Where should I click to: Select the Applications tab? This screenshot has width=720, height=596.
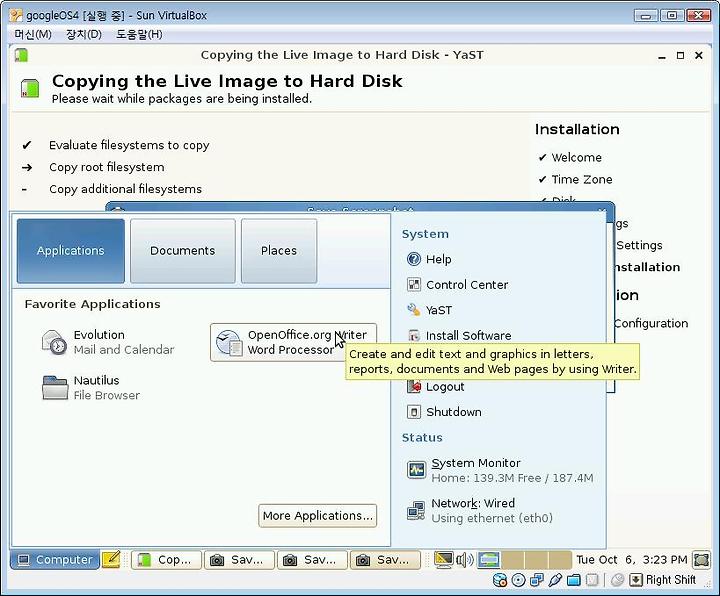[71, 251]
